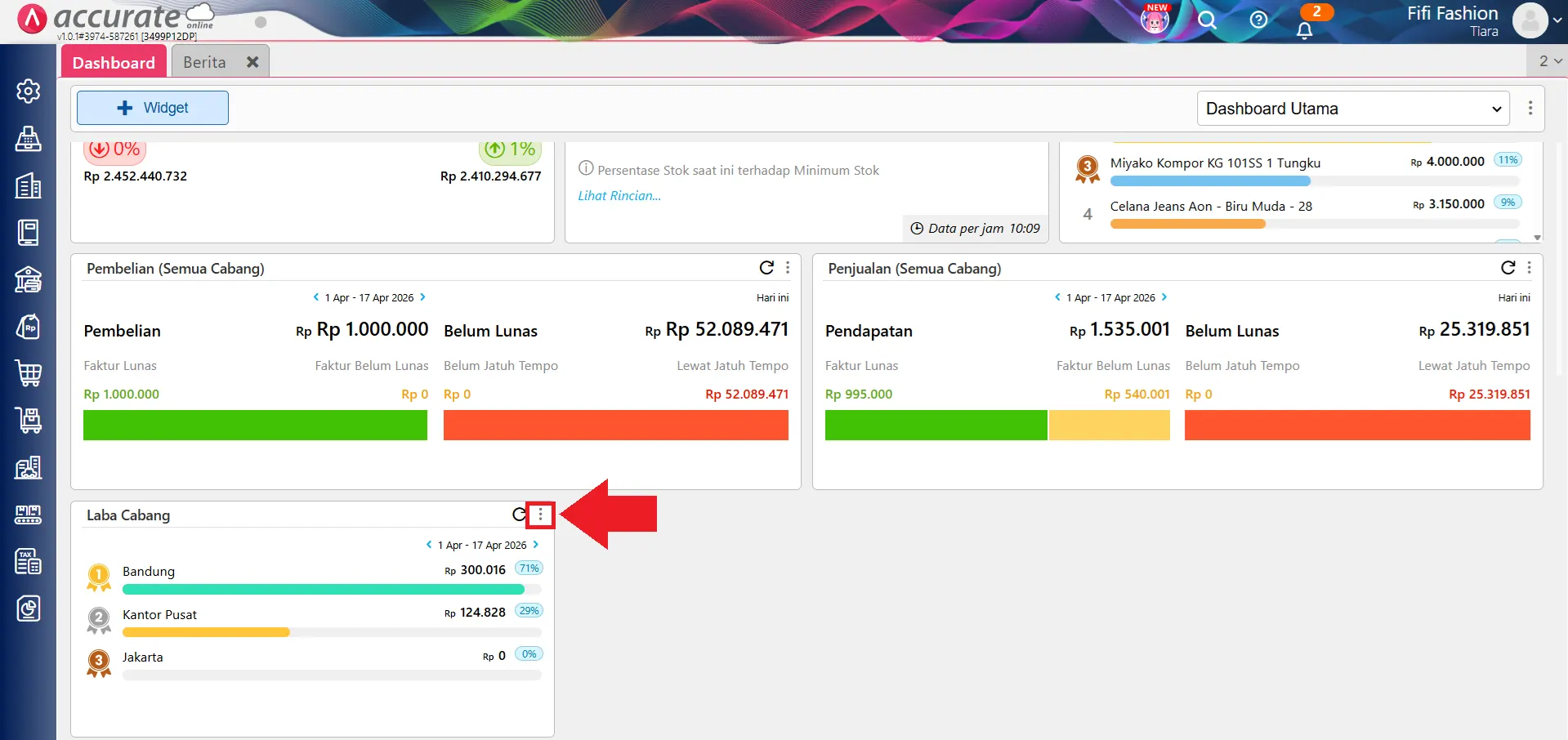The image size is (1568, 740).
Task: Open the company building sidebar module
Action: [x=29, y=185]
